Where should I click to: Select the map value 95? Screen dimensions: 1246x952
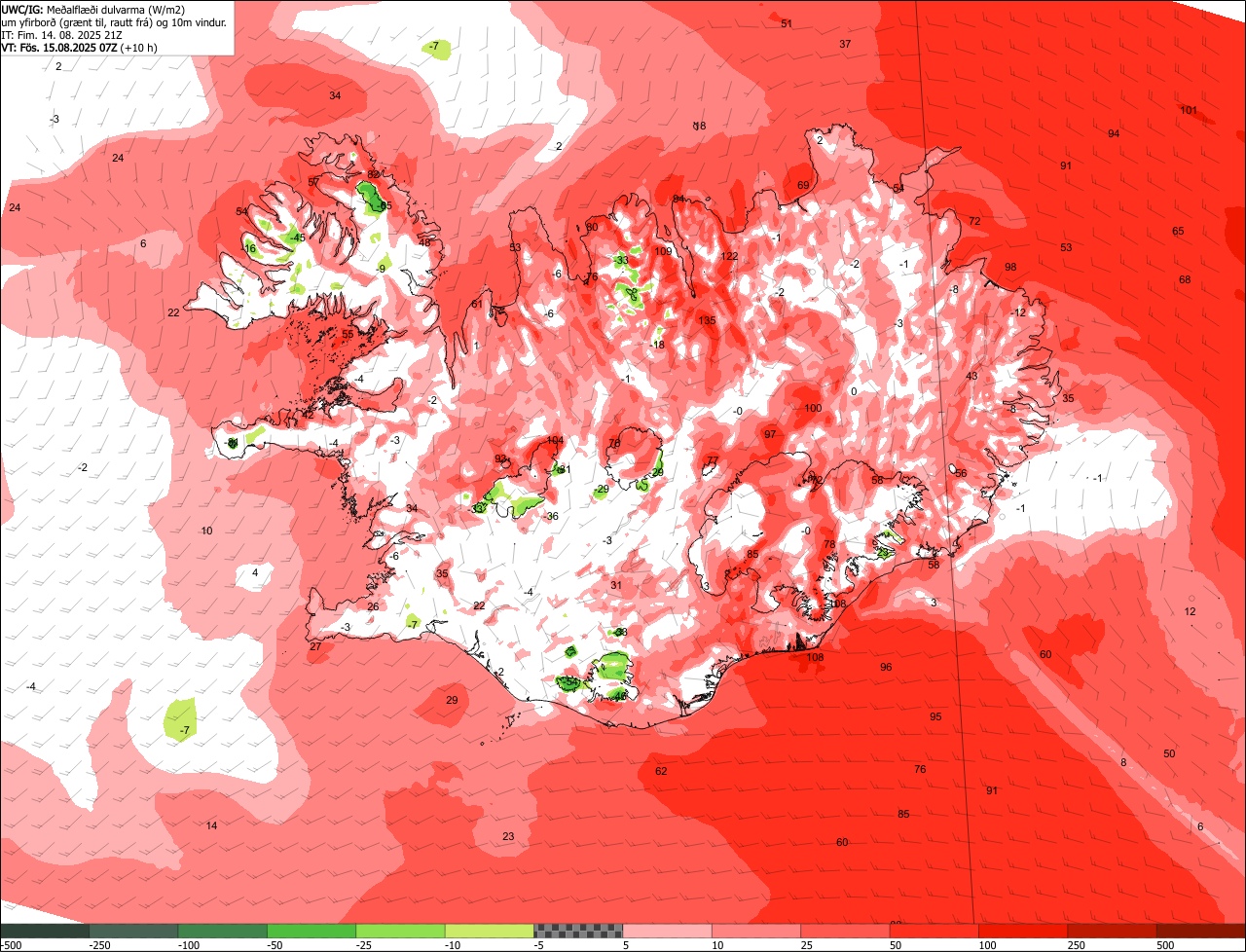click(935, 716)
